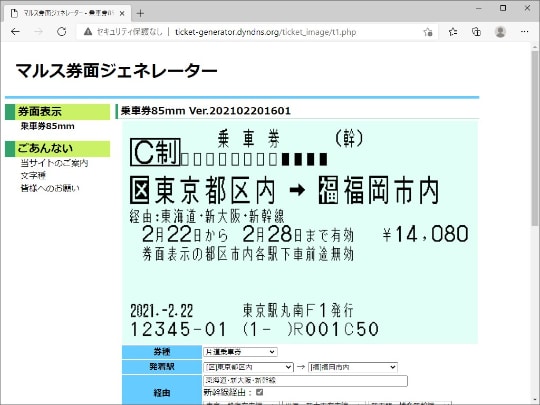
Task: Reload the page with Refresh icon
Action: tap(62, 32)
